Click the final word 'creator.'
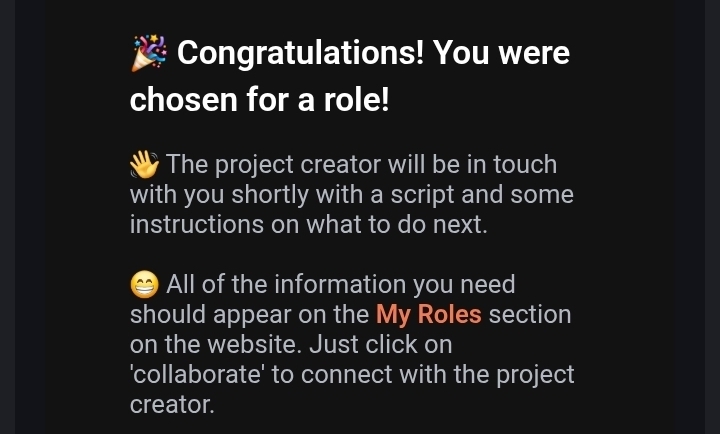Screen dimensions: 720x434 pos(172,405)
